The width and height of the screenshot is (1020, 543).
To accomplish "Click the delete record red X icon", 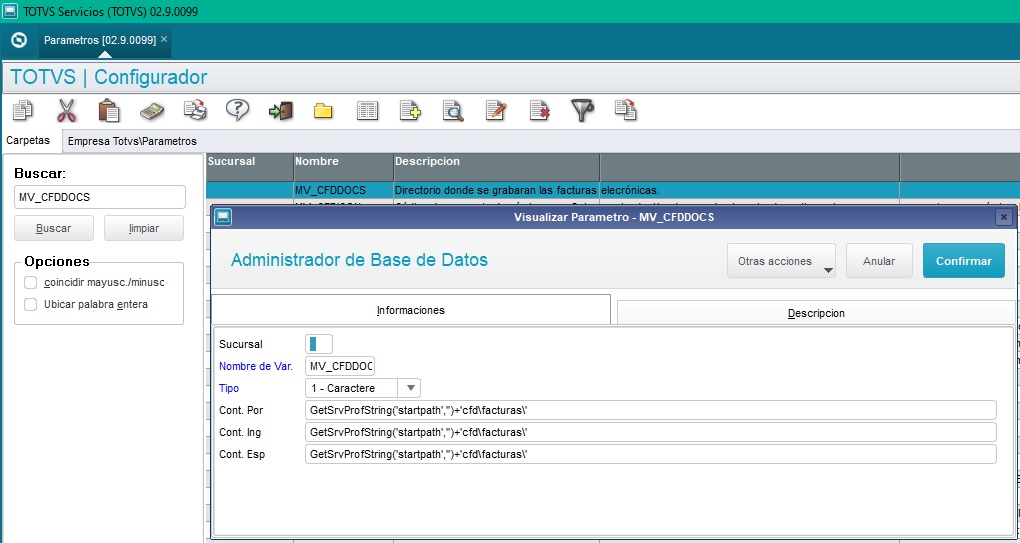I will (x=539, y=111).
